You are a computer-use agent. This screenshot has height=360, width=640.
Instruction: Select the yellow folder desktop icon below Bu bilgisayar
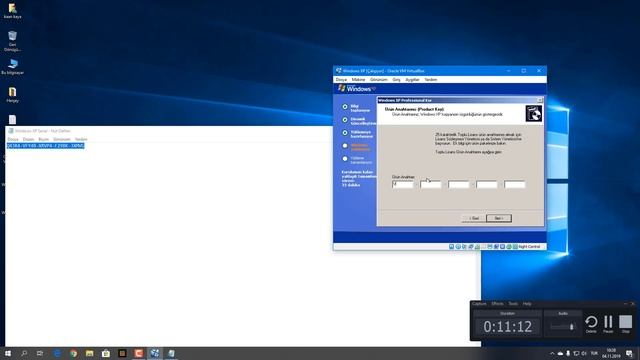point(12,95)
